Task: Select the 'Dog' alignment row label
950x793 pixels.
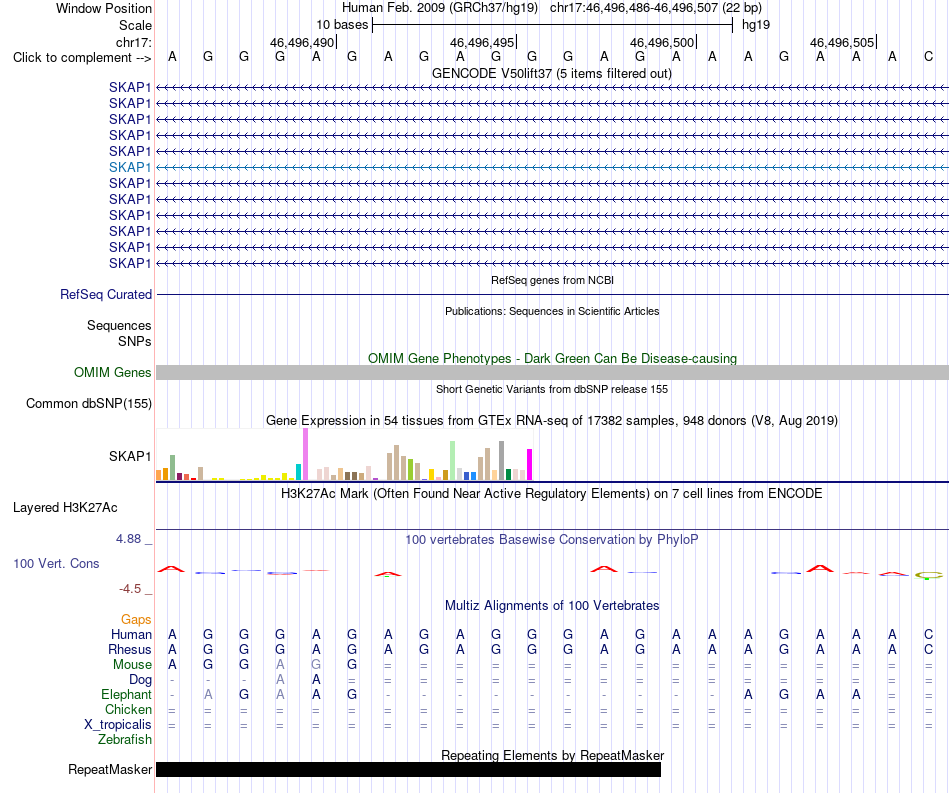Action: pos(140,680)
